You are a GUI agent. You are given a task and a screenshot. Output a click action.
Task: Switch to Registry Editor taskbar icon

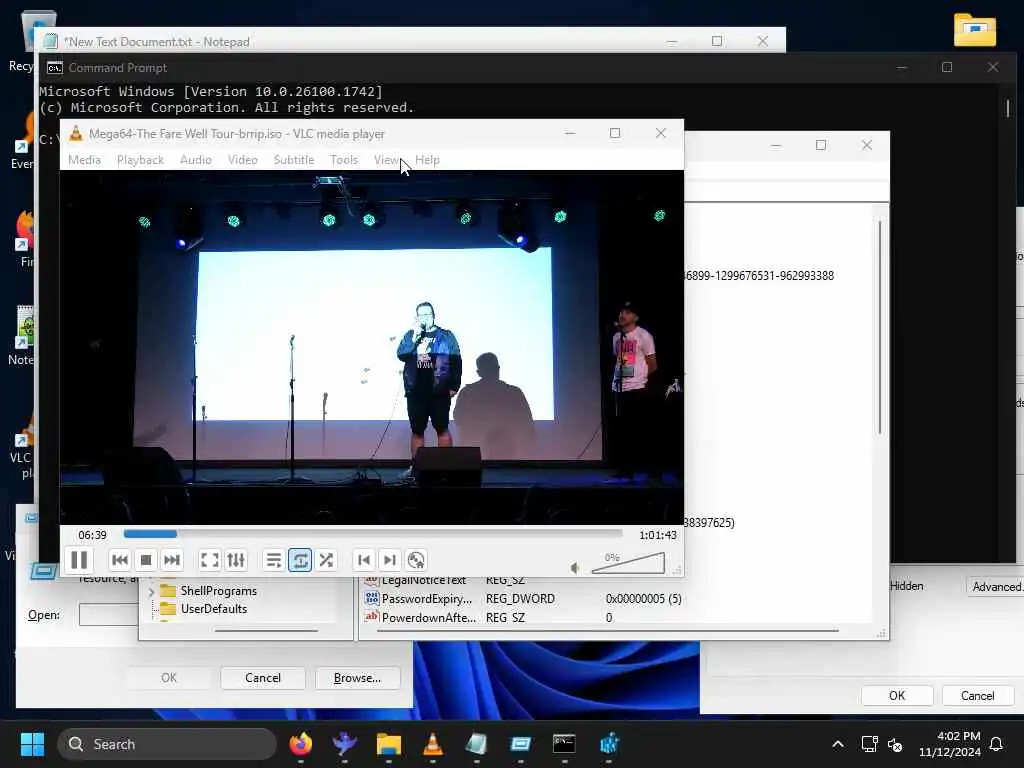[x=609, y=744]
